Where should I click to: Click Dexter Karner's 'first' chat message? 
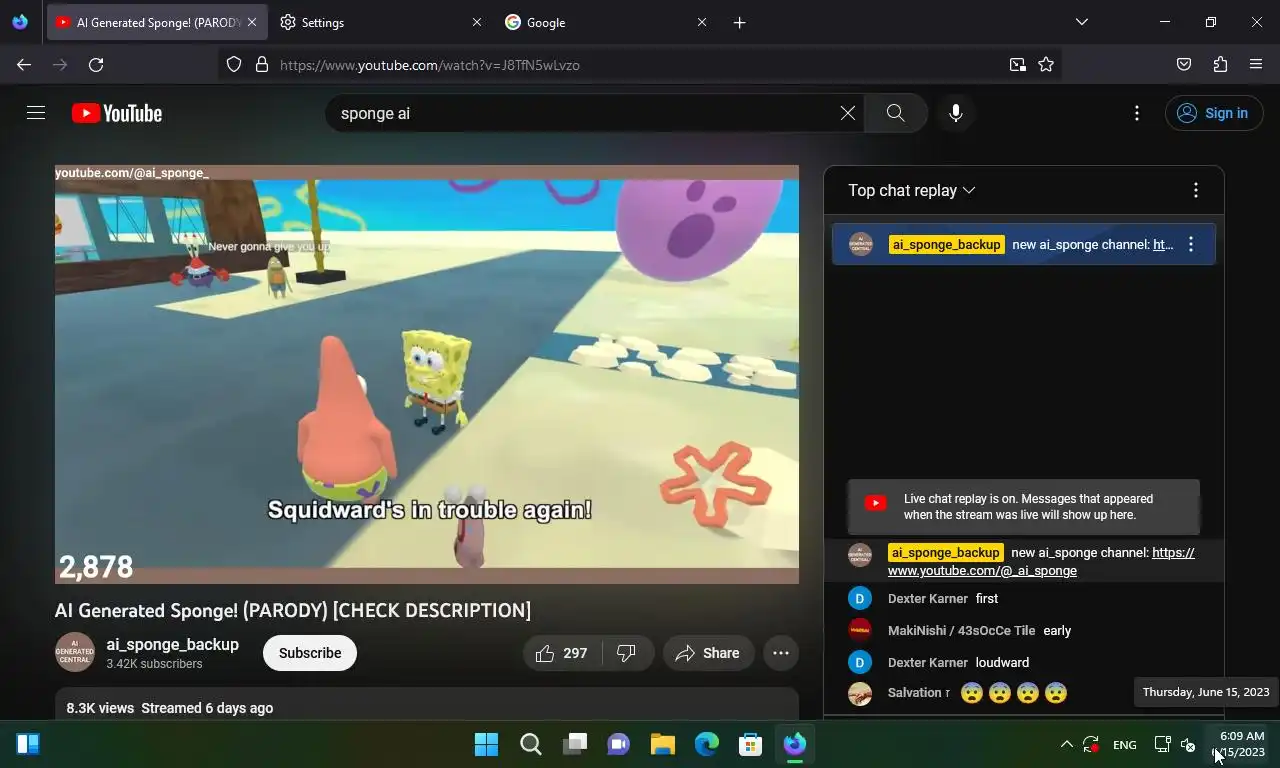(x=1024, y=599)
